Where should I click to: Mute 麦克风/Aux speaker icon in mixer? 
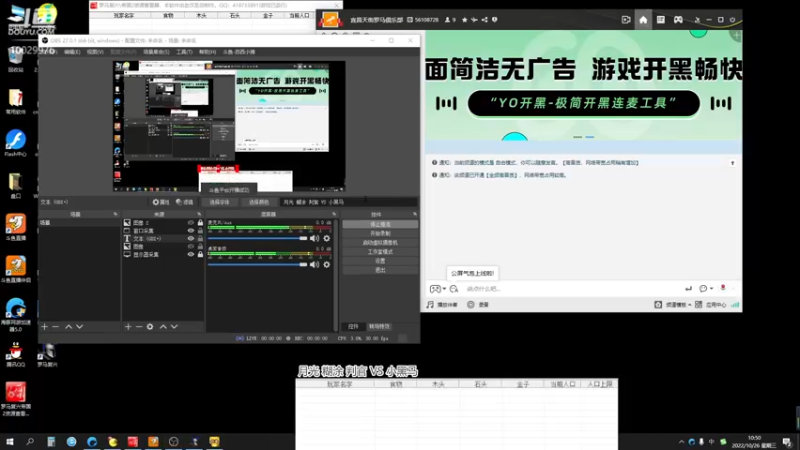pos(315,238)
